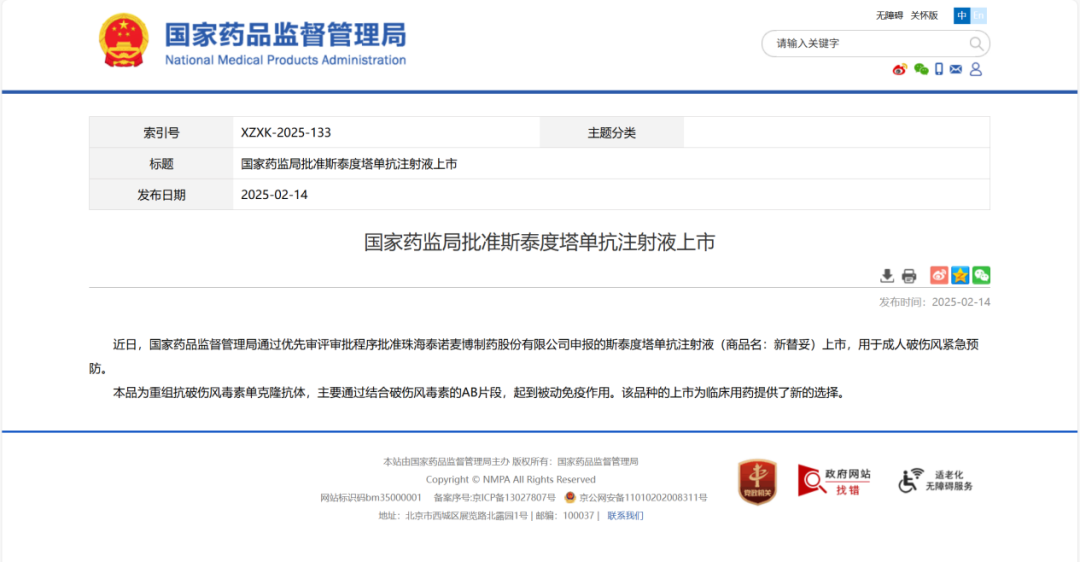Share article to QQ Zone star icon
Viewport: 1080px width, 562px height.
(960, 275)
